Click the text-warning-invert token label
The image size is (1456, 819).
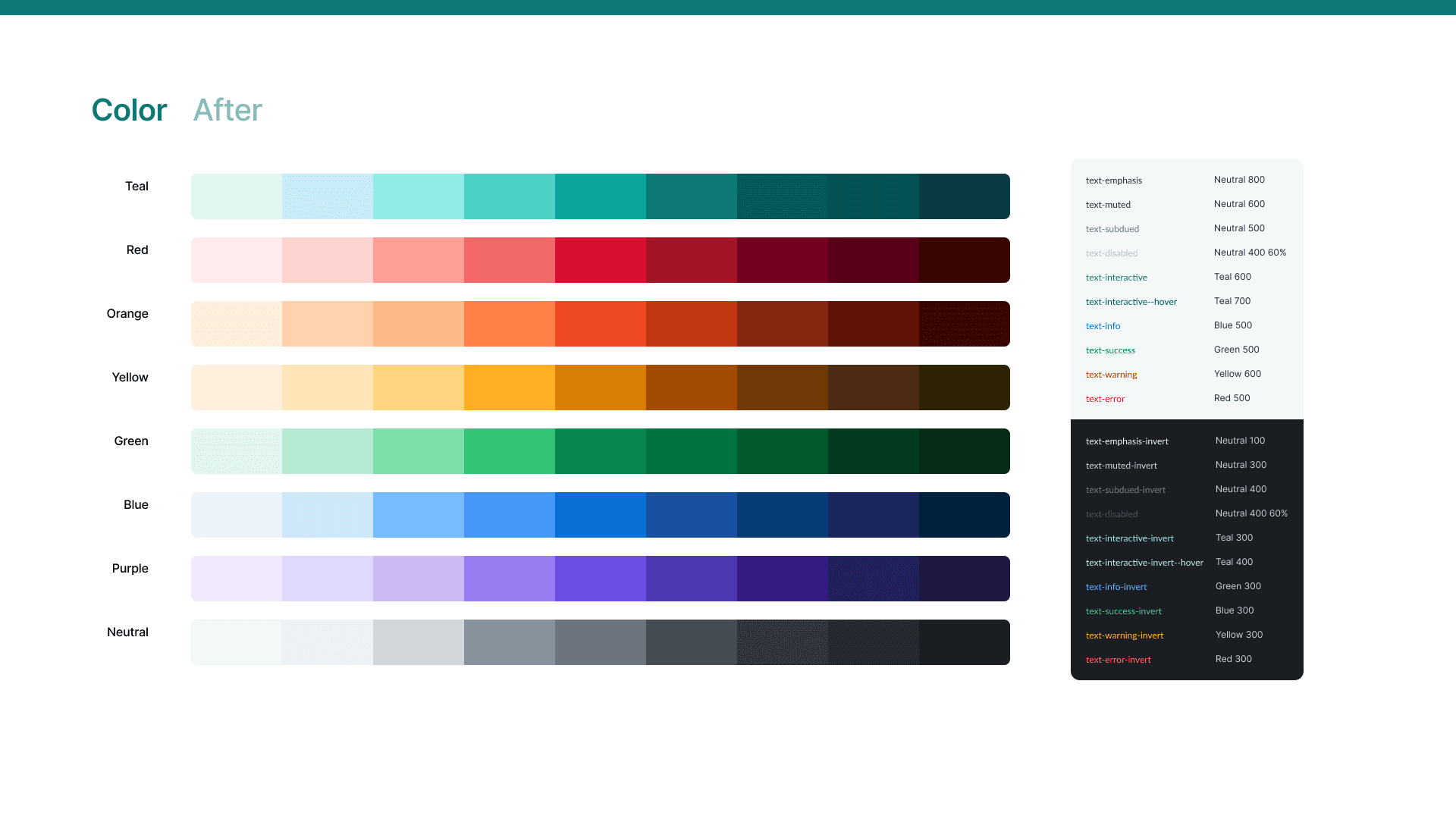(x=1124, y=635)
